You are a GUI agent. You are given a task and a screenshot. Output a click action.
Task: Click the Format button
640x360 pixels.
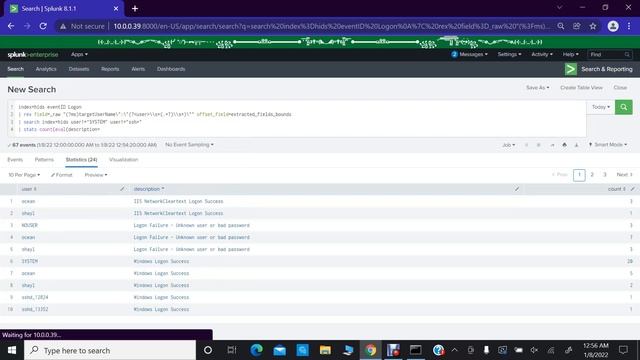click(62, 175)
